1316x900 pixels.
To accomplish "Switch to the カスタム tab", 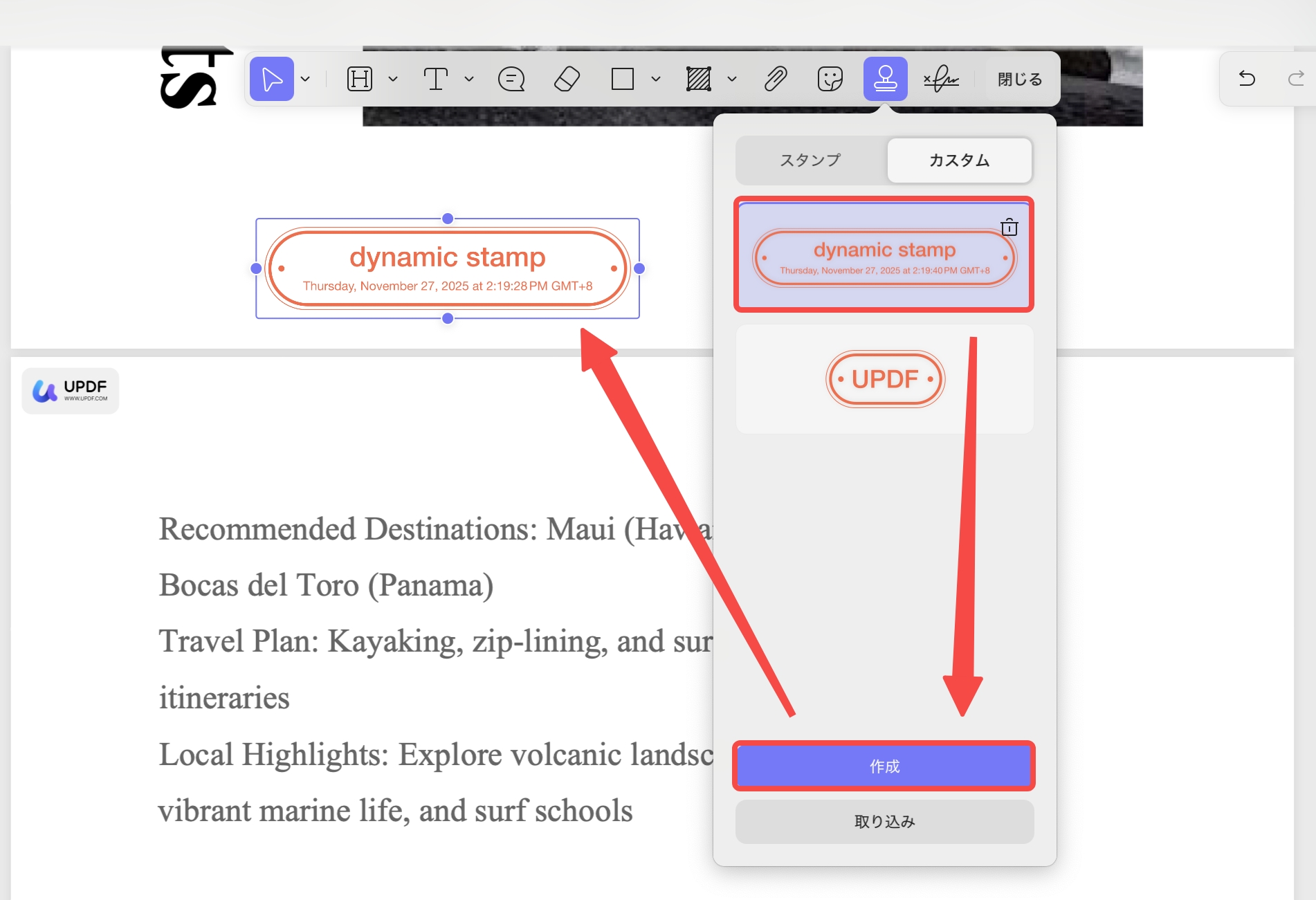I will (960, 160).
